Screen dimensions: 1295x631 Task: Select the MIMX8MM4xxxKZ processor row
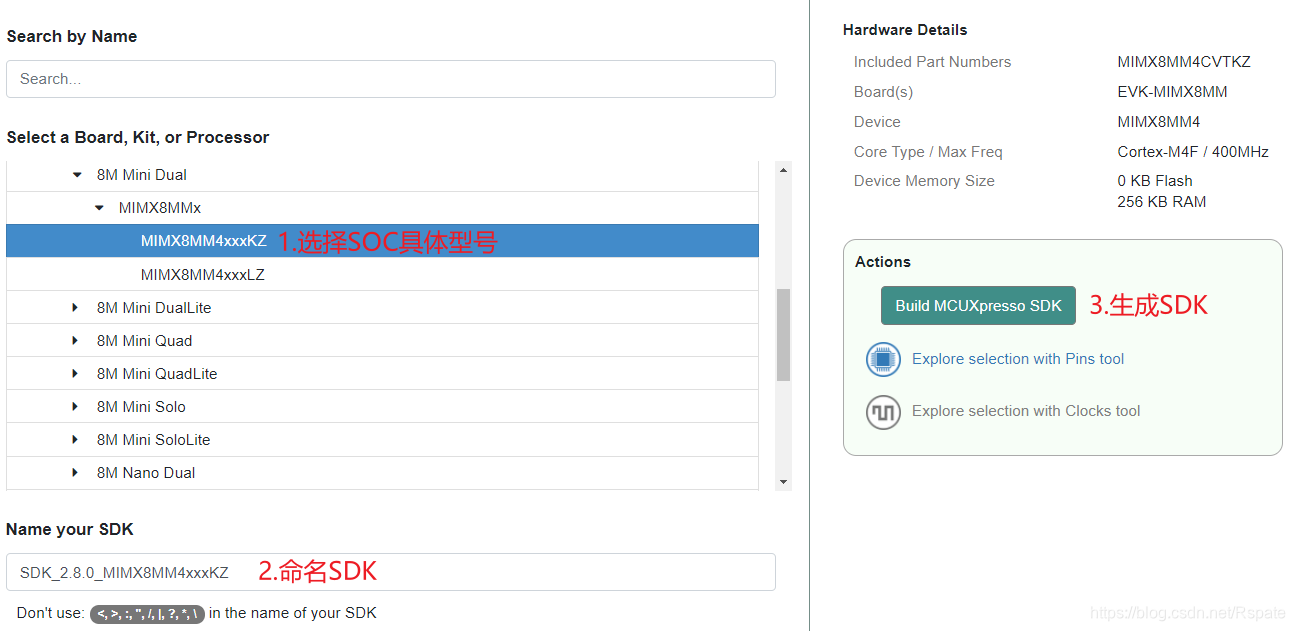pyautogui.click(x=382, y=241)
